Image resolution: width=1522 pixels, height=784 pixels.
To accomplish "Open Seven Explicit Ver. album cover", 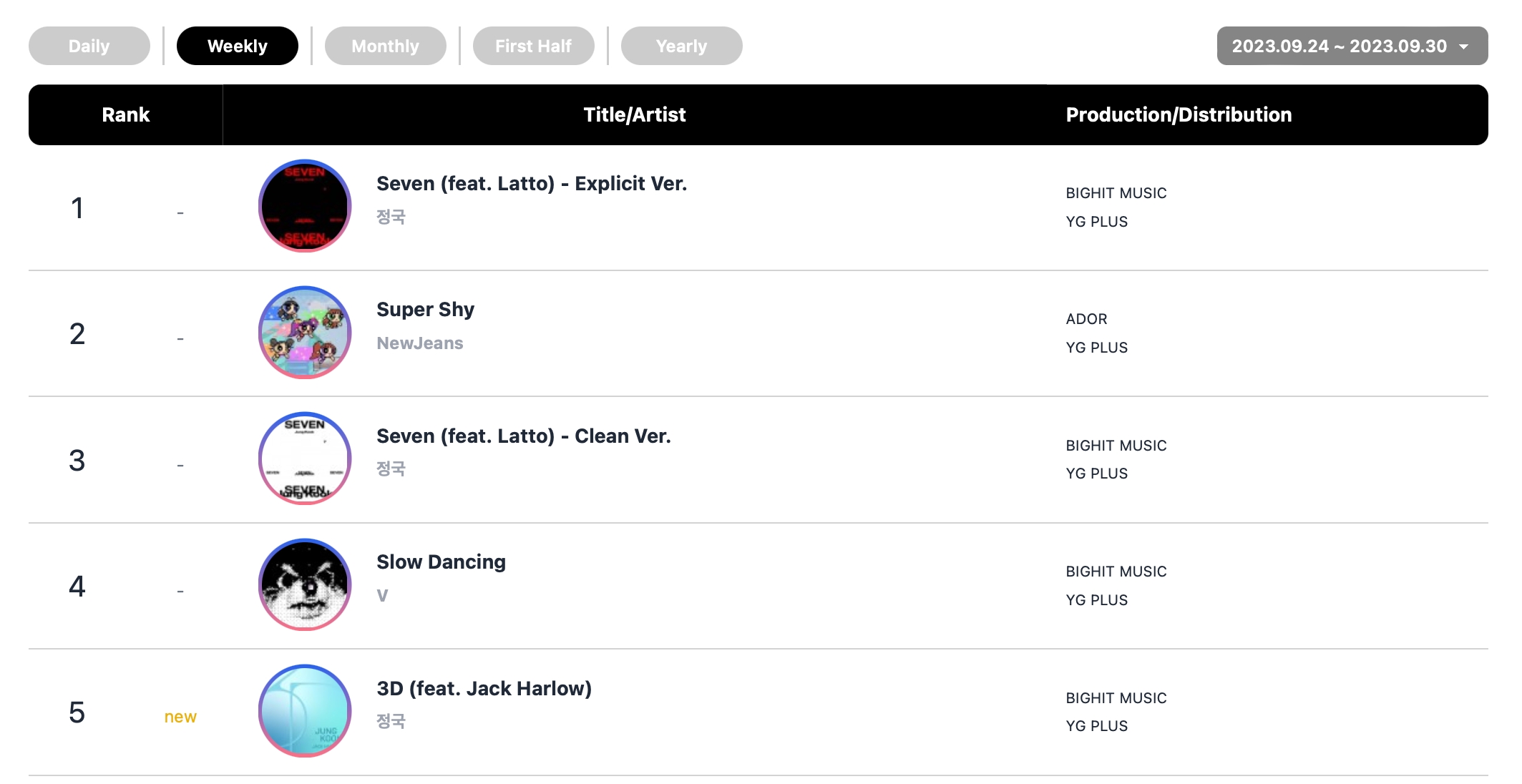I will click(x=305, y=206).
